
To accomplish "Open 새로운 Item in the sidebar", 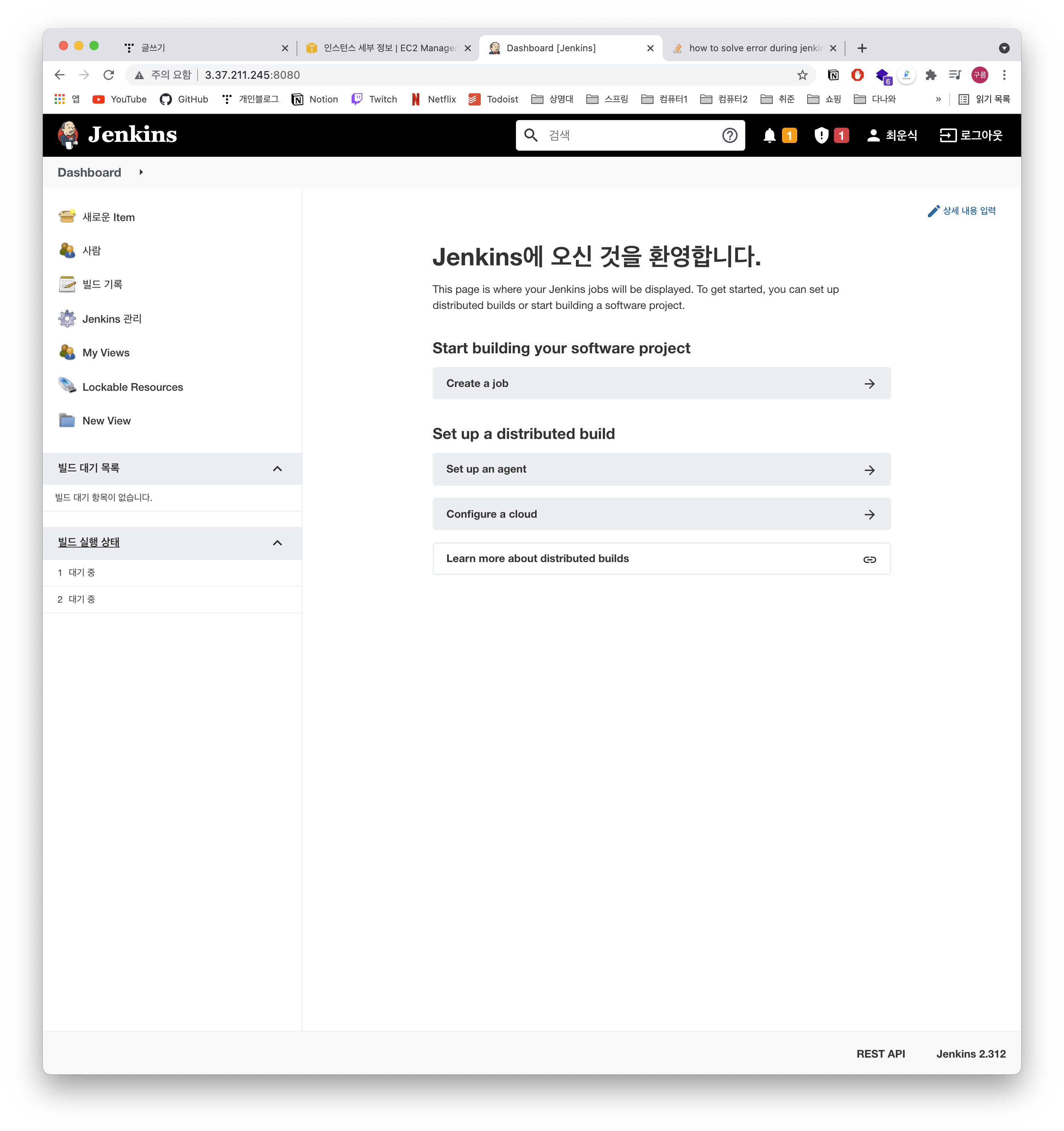I will [x=108, y=217].
